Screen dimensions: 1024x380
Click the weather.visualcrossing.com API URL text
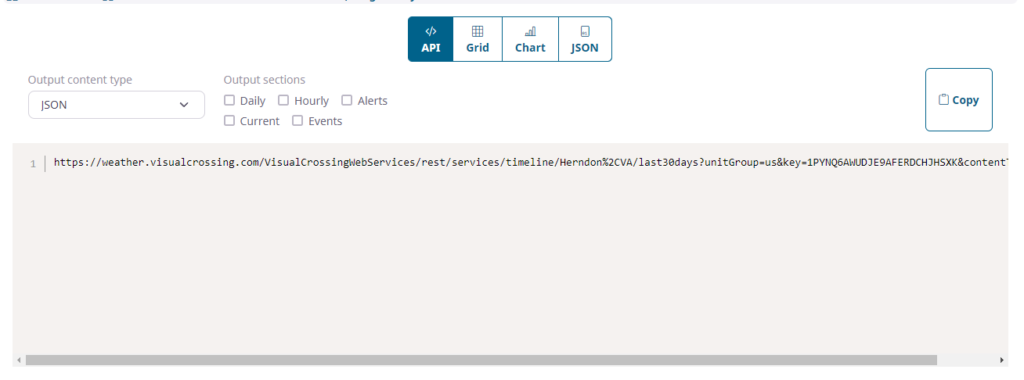[x=532, y=163]
